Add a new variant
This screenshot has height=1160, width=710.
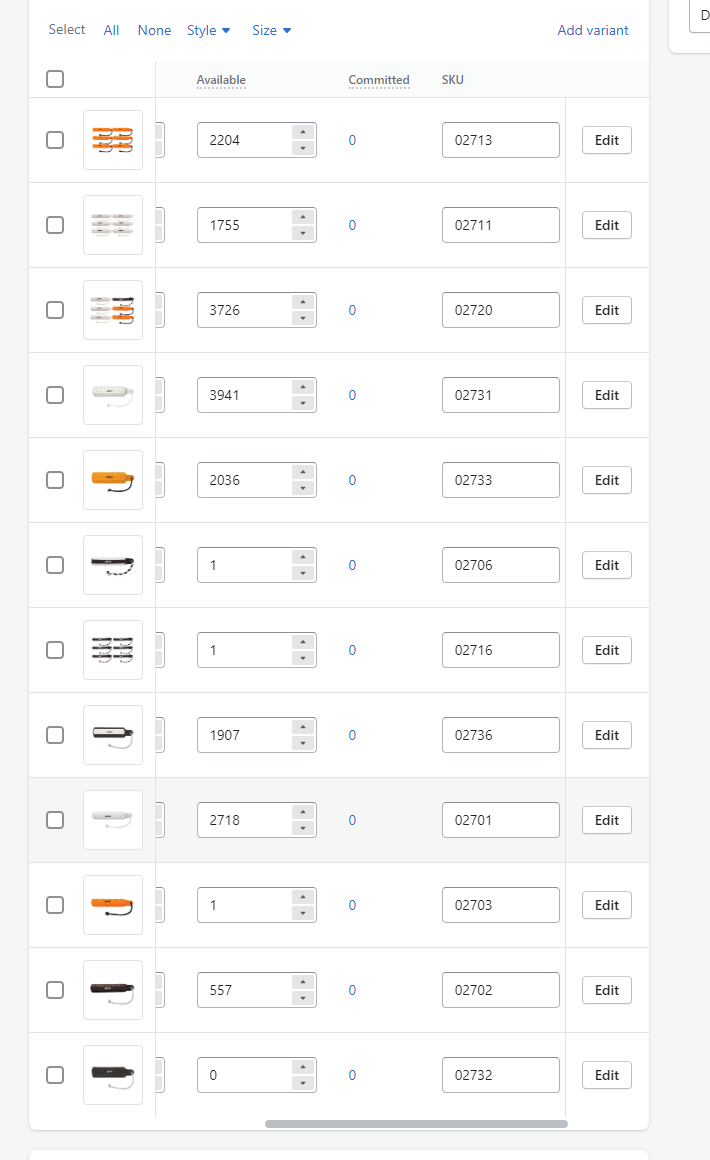(x=592, y=30)
